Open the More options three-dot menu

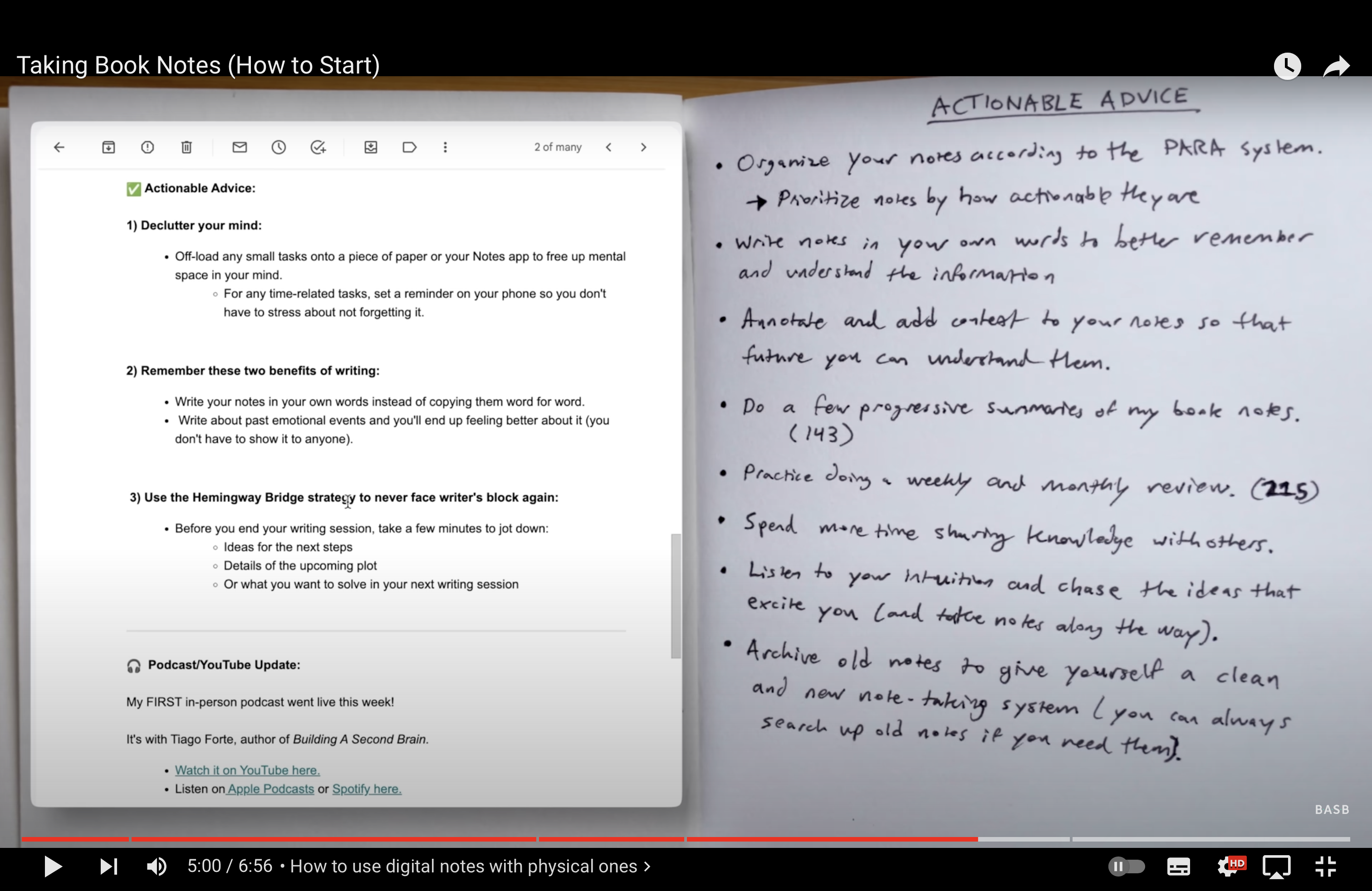tap(445, 147)
